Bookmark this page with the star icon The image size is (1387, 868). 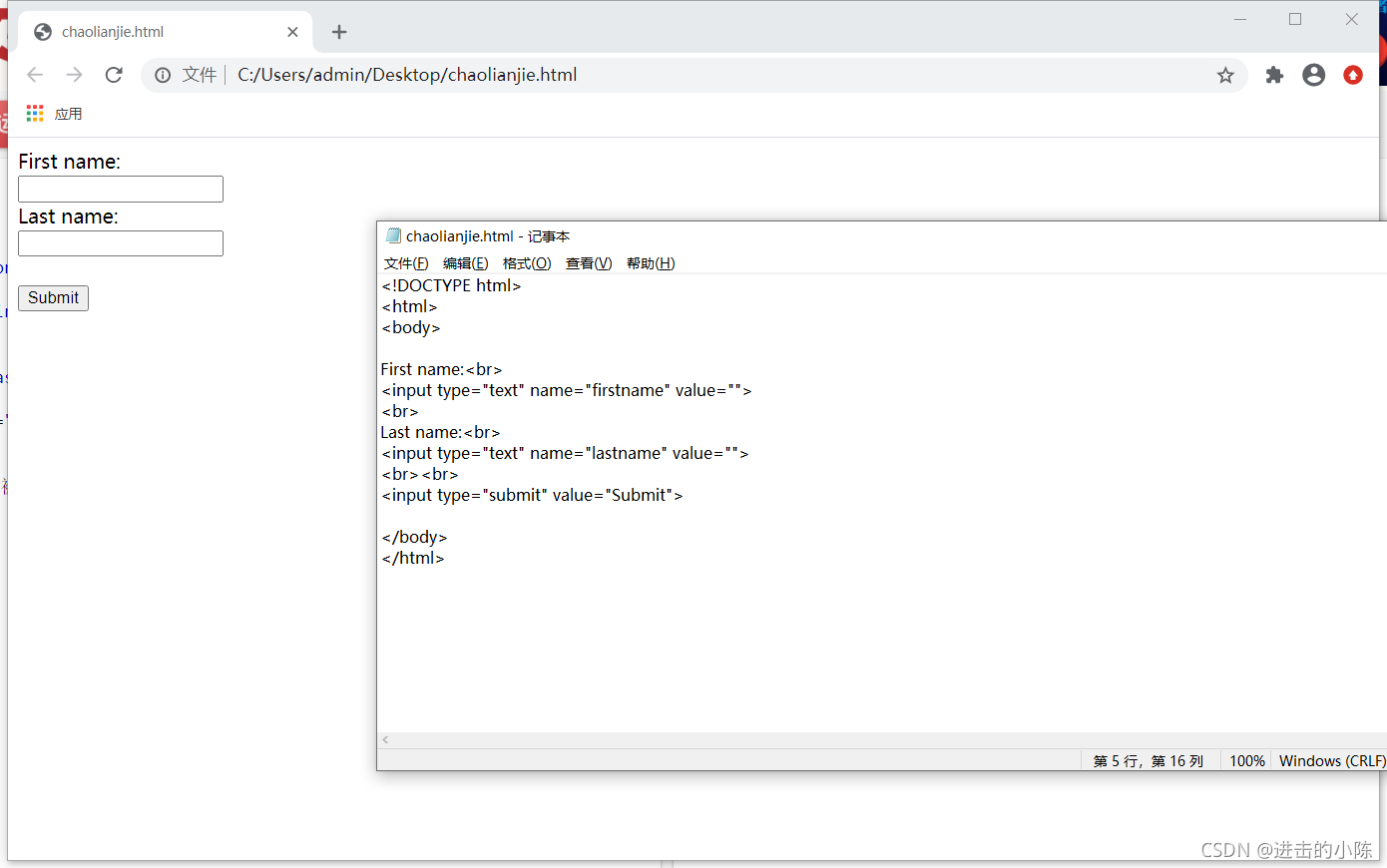pyautogui.click(x=1225, y=75)
